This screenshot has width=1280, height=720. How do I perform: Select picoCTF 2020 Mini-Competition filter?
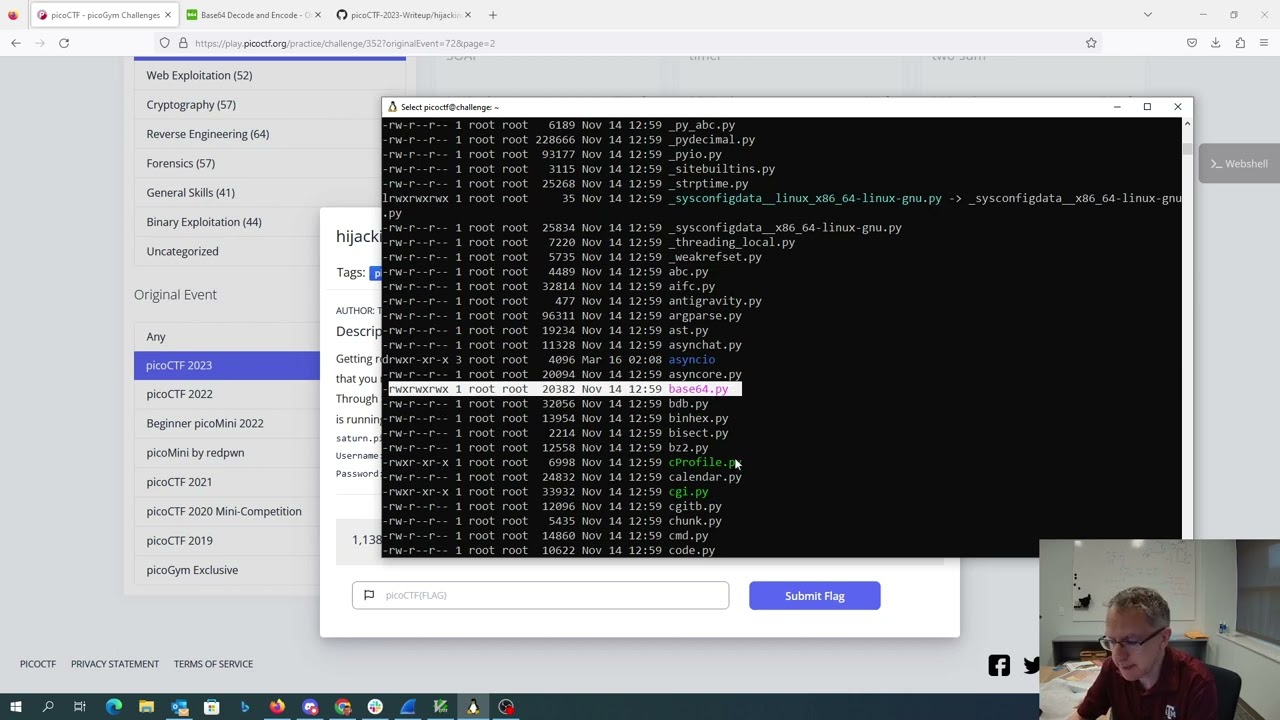point(224,511)
